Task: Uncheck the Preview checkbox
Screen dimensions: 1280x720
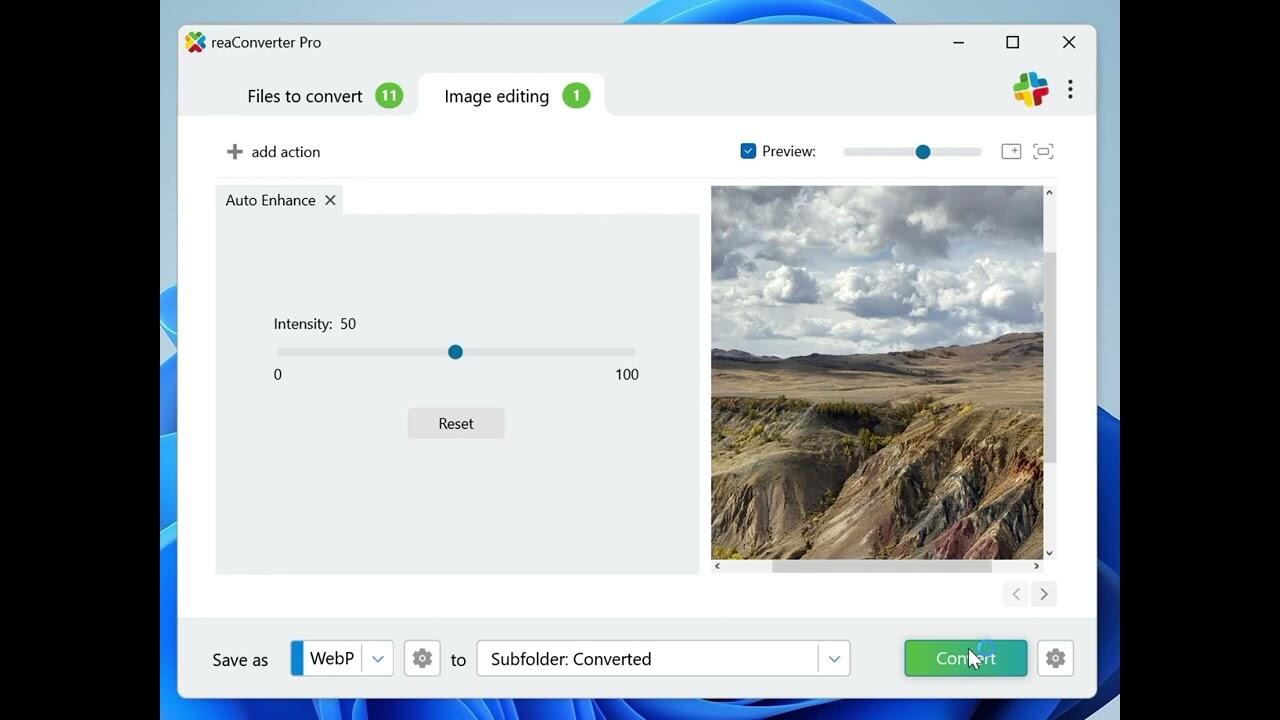Action: [748, 152]
